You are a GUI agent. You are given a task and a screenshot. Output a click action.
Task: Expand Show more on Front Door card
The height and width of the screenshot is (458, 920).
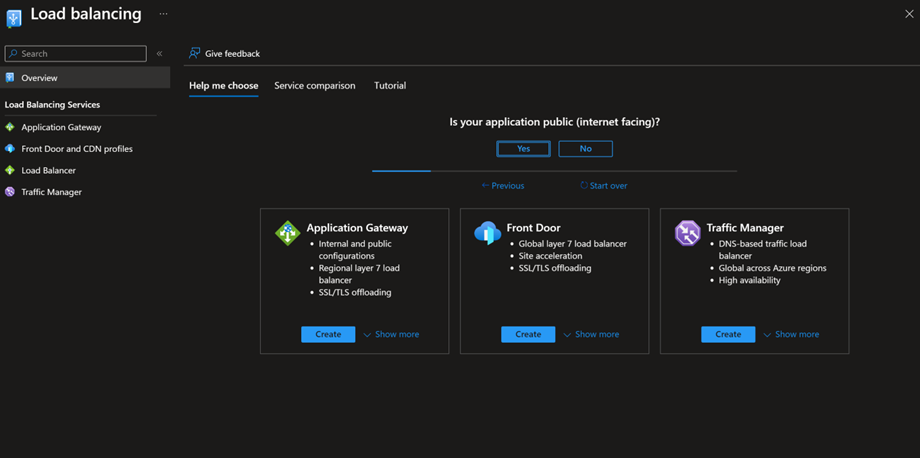591,334
